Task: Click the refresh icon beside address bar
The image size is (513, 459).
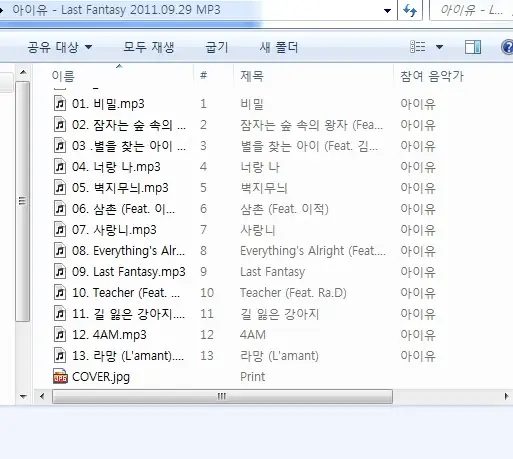Action: (410, 10)
